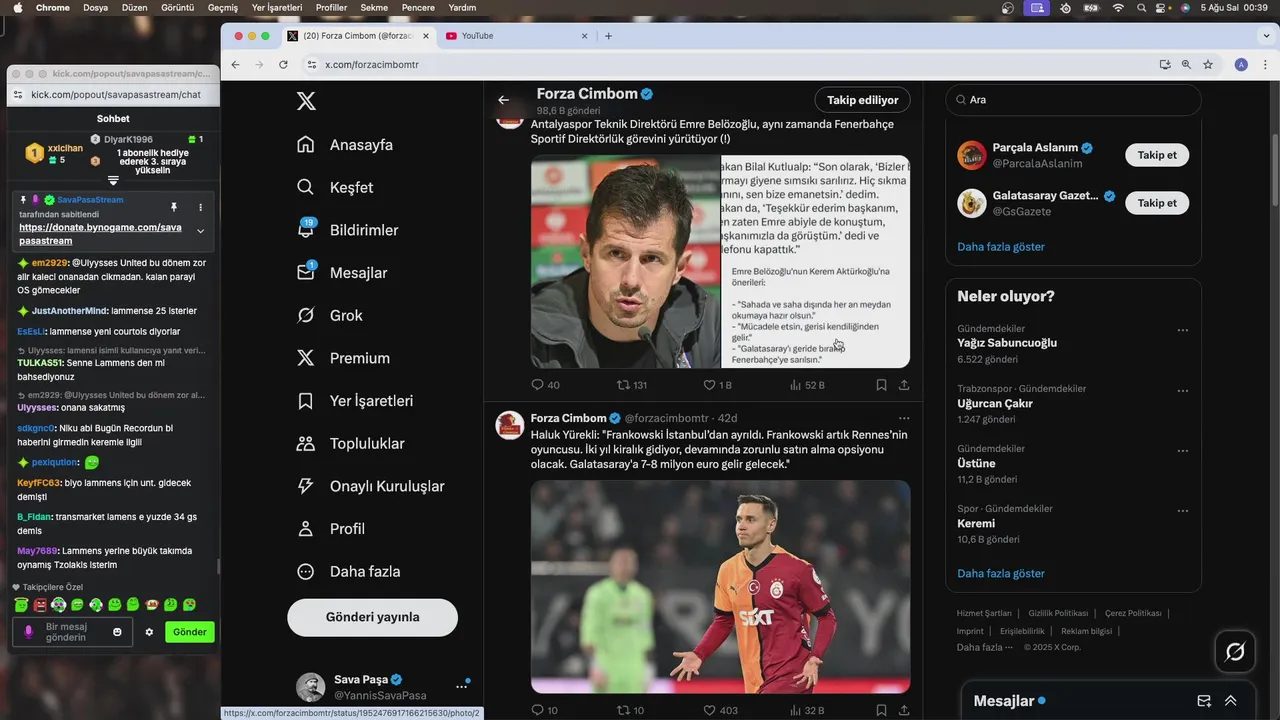
Task: Open the Dosya menu
Action: point(95,7)
